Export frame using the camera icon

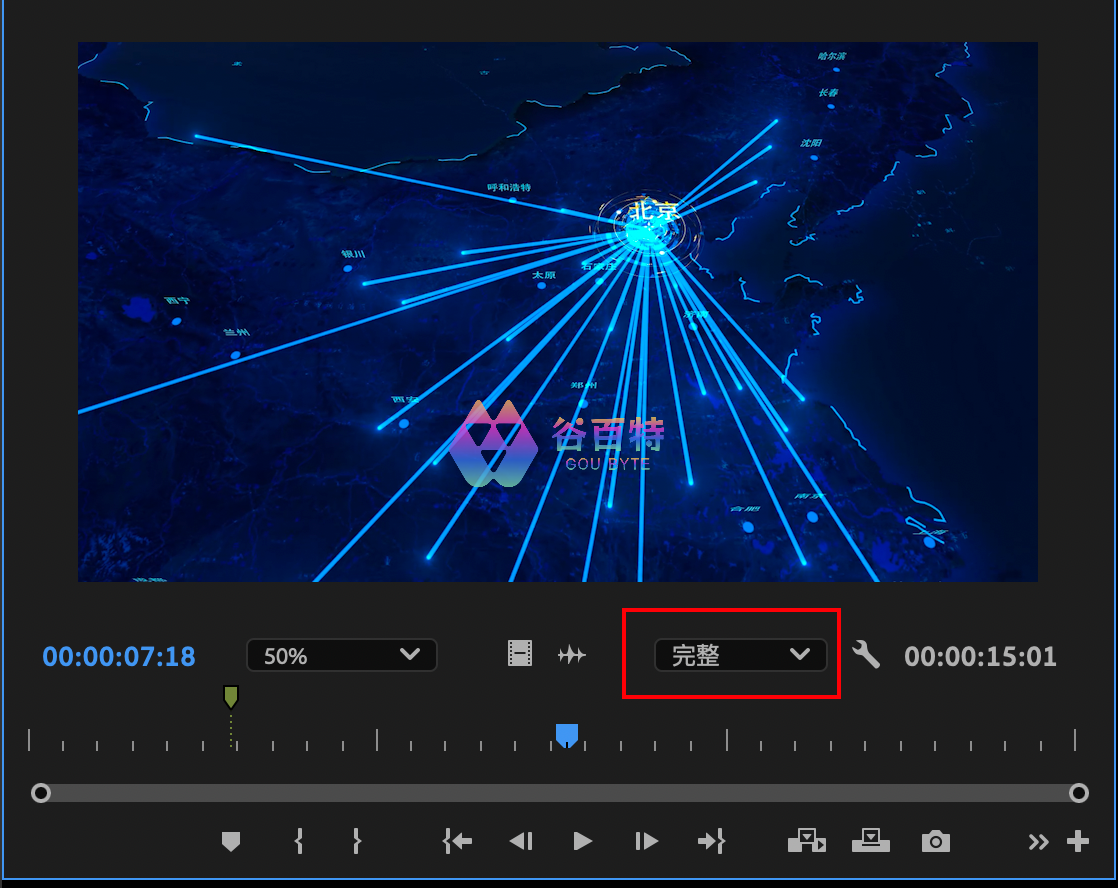935,842
